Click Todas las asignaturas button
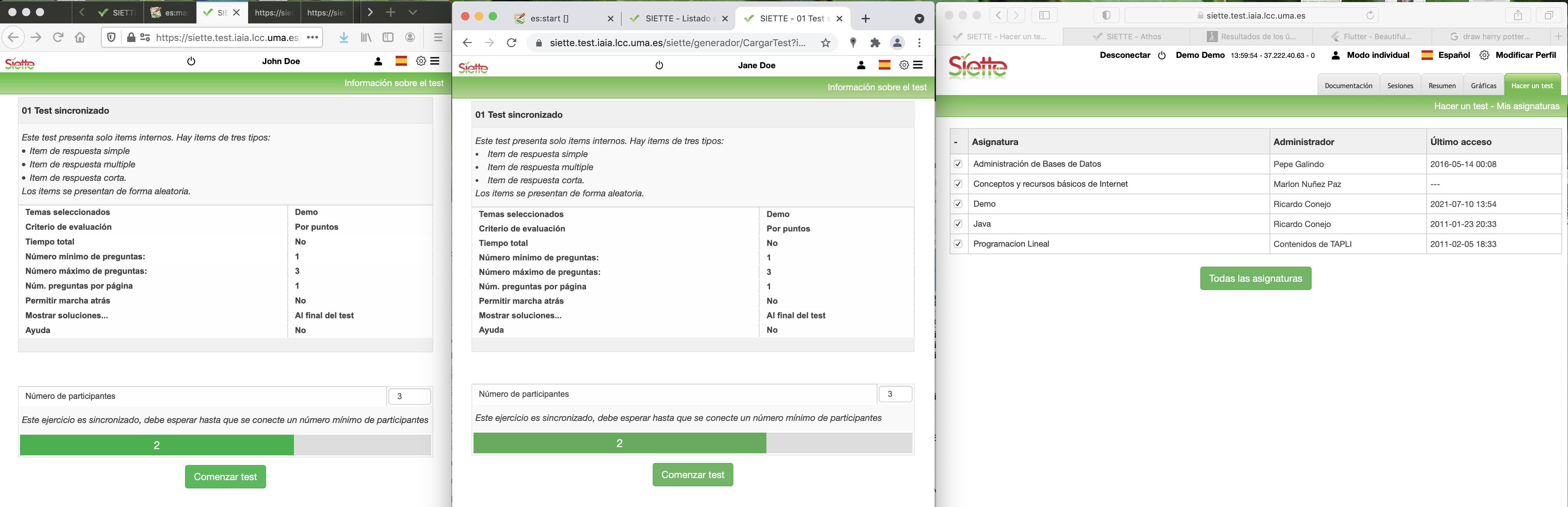 coord(1255,278)
